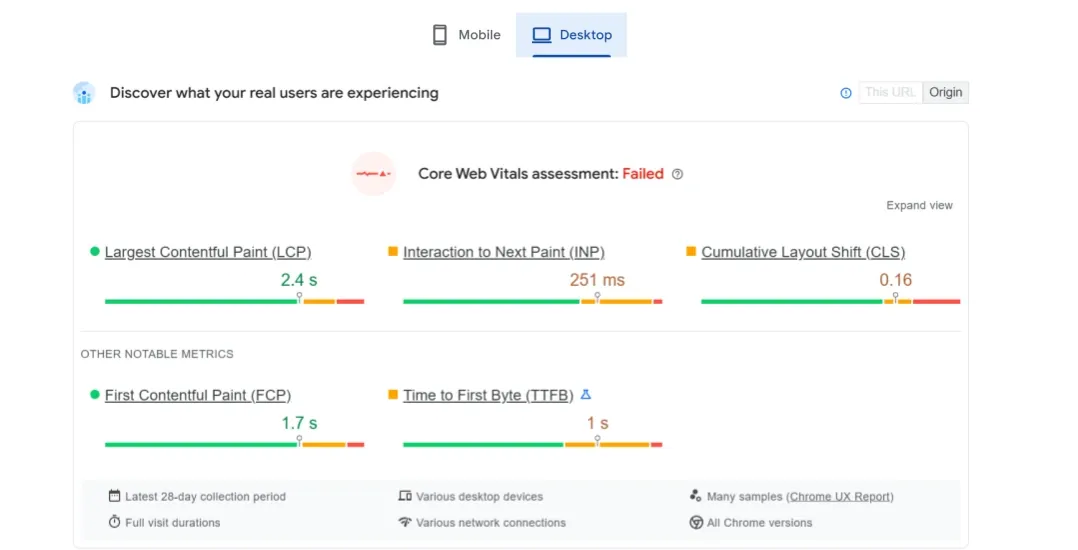Click the experimental flask icon by TTFB
The image size is (1078, 550).
(586, 395)
